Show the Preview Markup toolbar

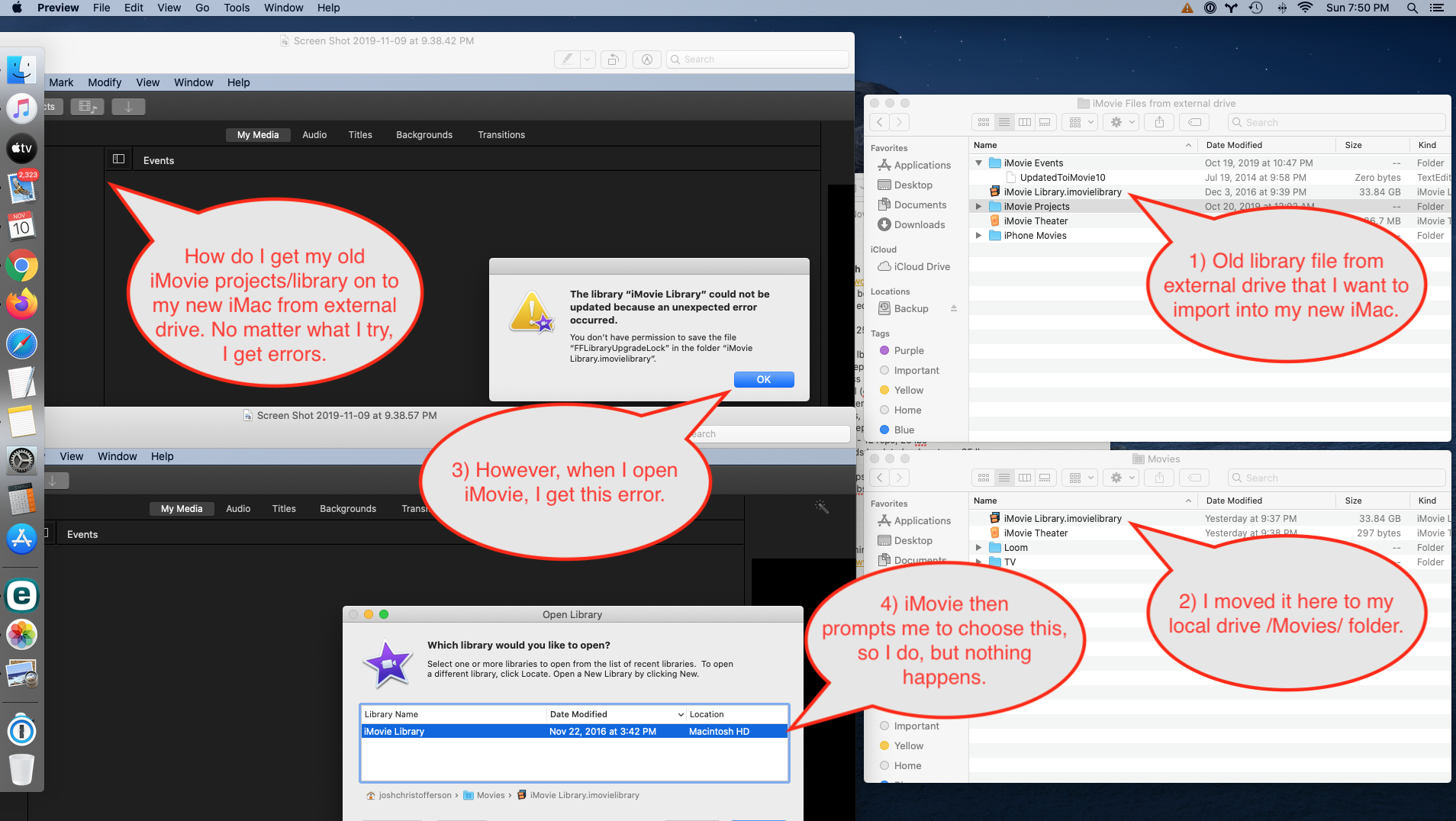647,60
